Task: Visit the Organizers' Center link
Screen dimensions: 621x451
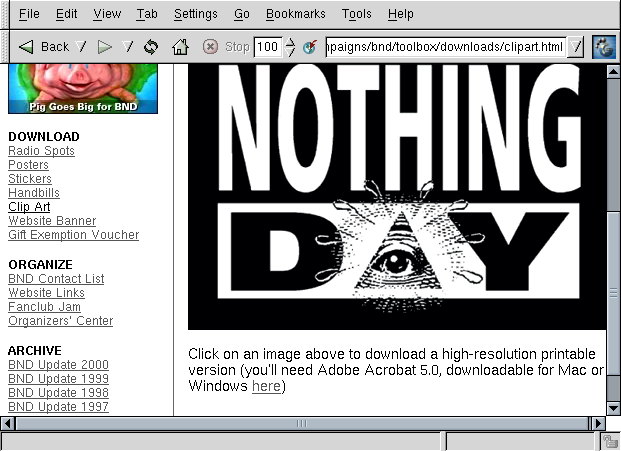Action: (x=60, y=321)
